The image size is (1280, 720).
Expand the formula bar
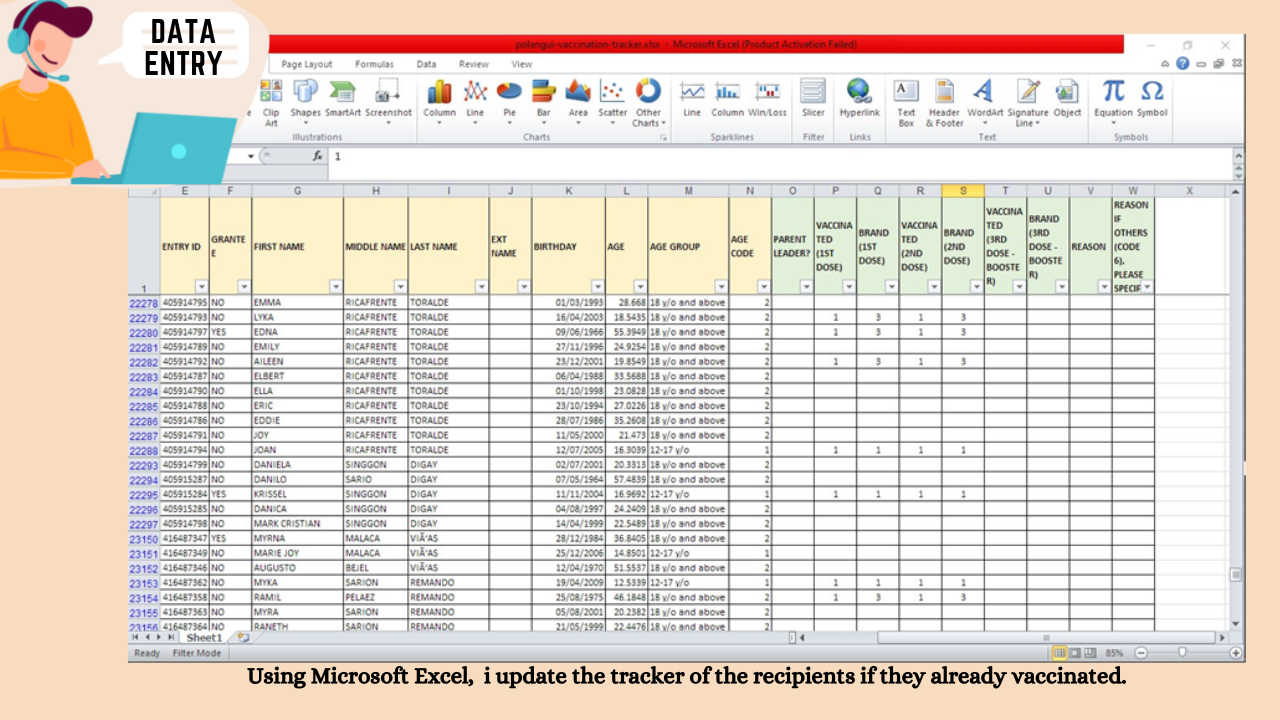pyautogui.click(x=1239, y=156)
